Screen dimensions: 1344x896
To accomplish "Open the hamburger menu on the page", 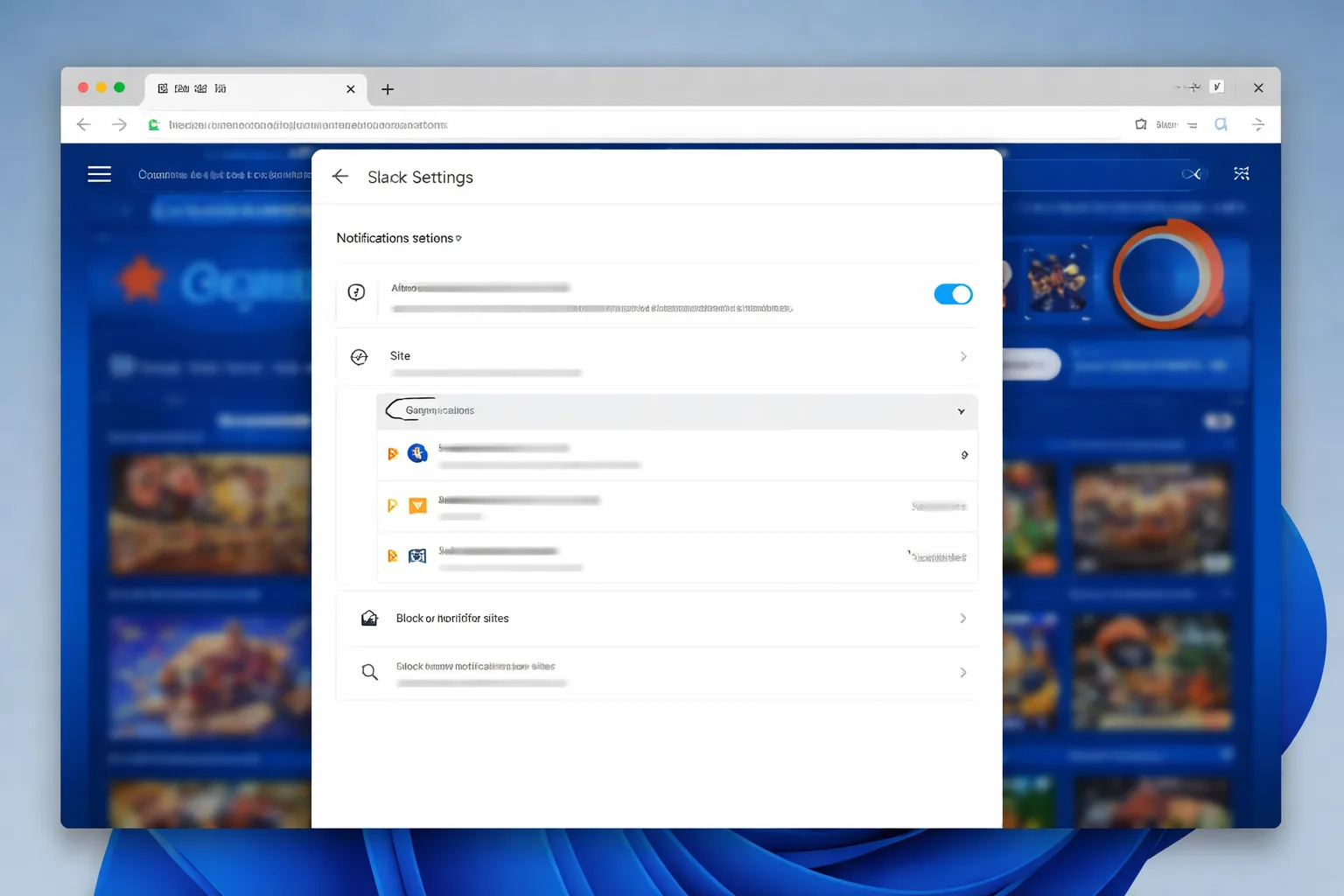I will pos(100,174).
